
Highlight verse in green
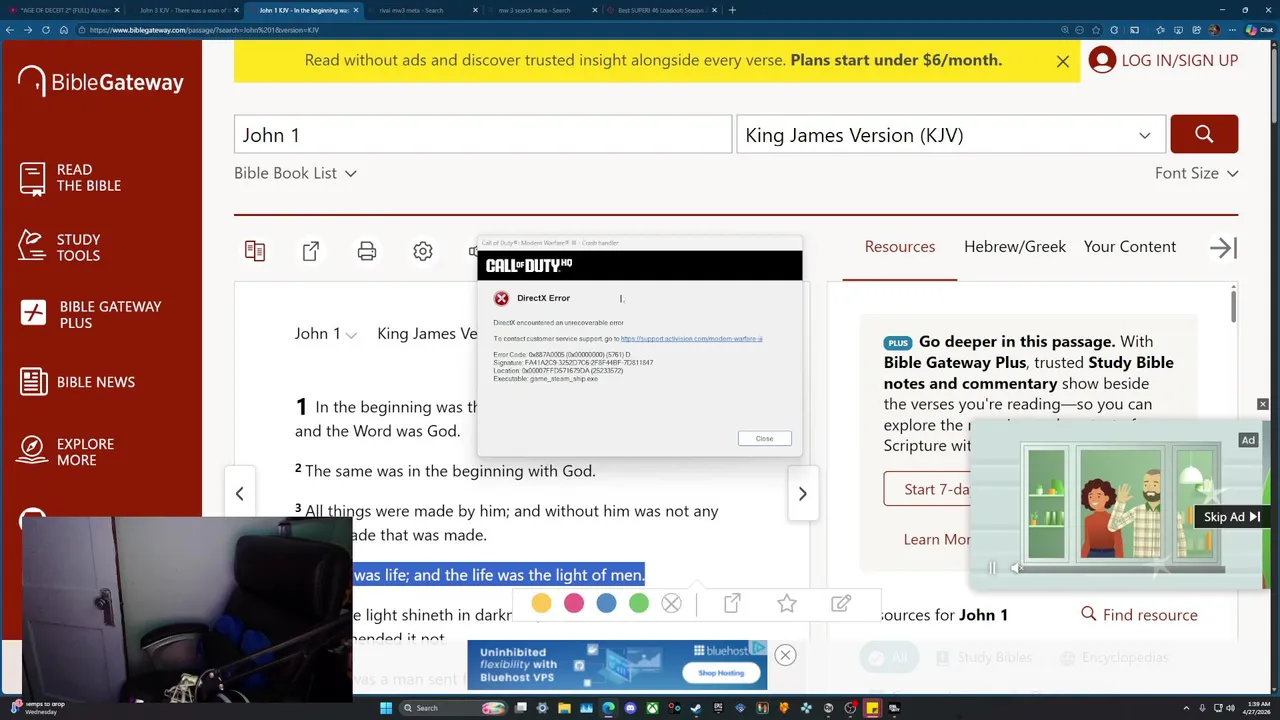(639, 603)
